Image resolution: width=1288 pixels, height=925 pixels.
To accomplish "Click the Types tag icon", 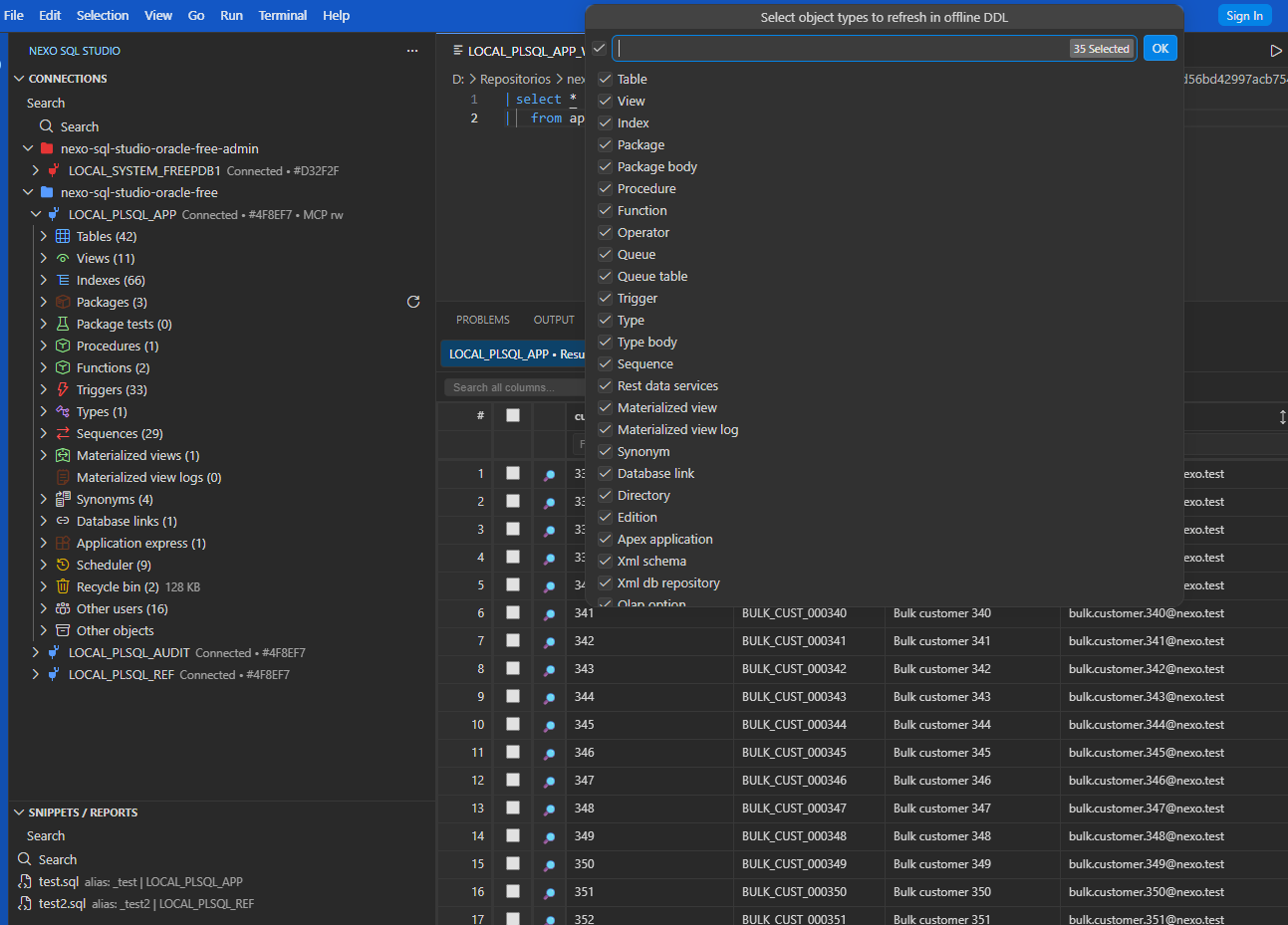I will [x=63, y=411].
